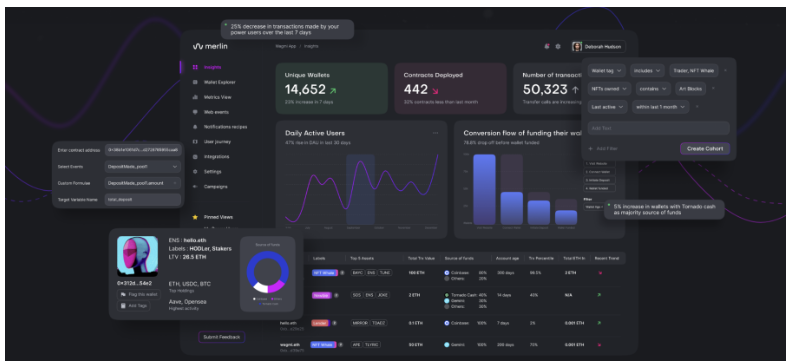The image size is (793, 364).
Task: Click the Create Cohort button
Action: click(x=704, y=149)
